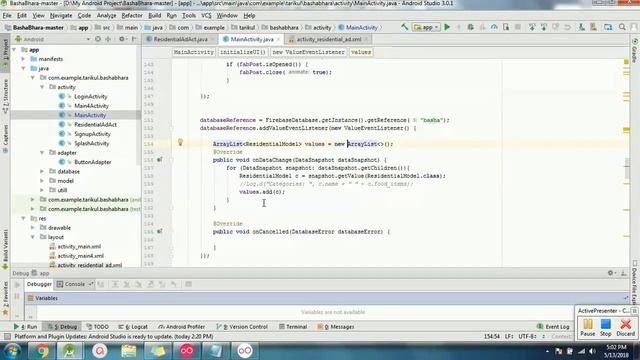
Task: Click the ActivePresenter Pause button
Action: 588,327
